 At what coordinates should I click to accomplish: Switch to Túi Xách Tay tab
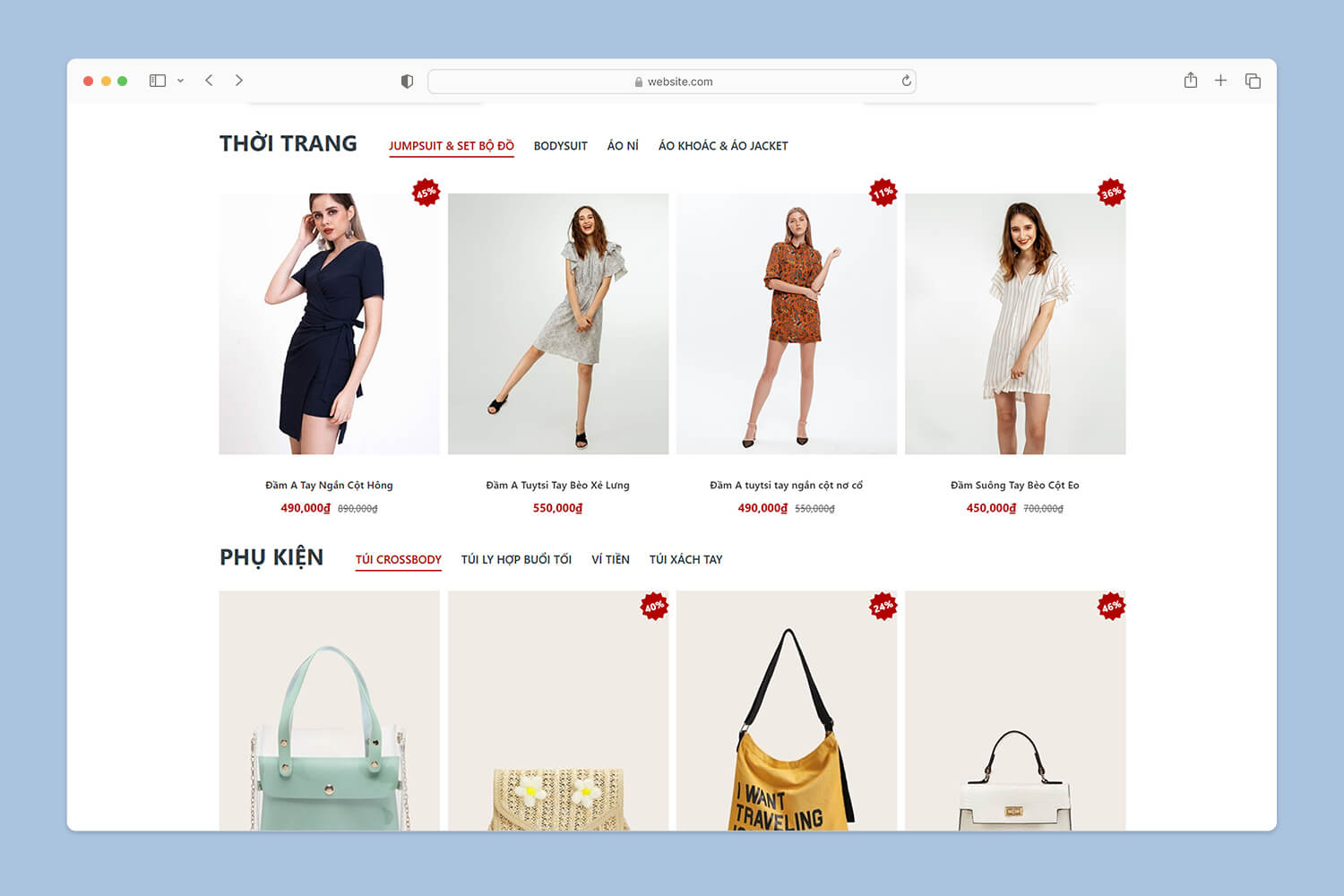tap(685, 560)
